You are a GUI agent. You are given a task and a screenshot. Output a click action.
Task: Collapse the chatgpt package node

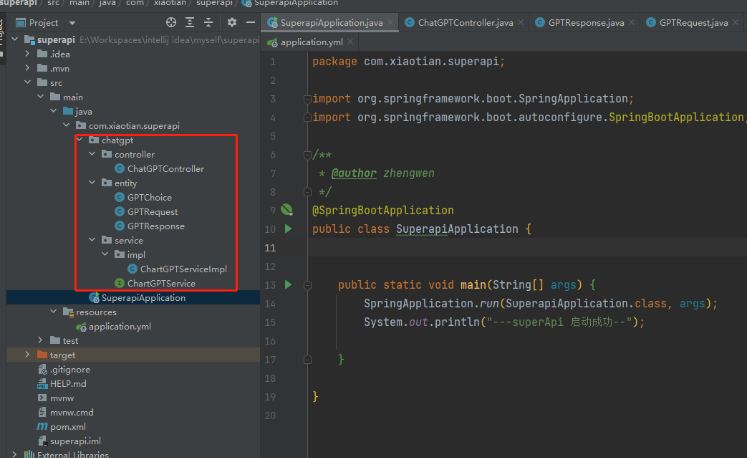[79, 140]
